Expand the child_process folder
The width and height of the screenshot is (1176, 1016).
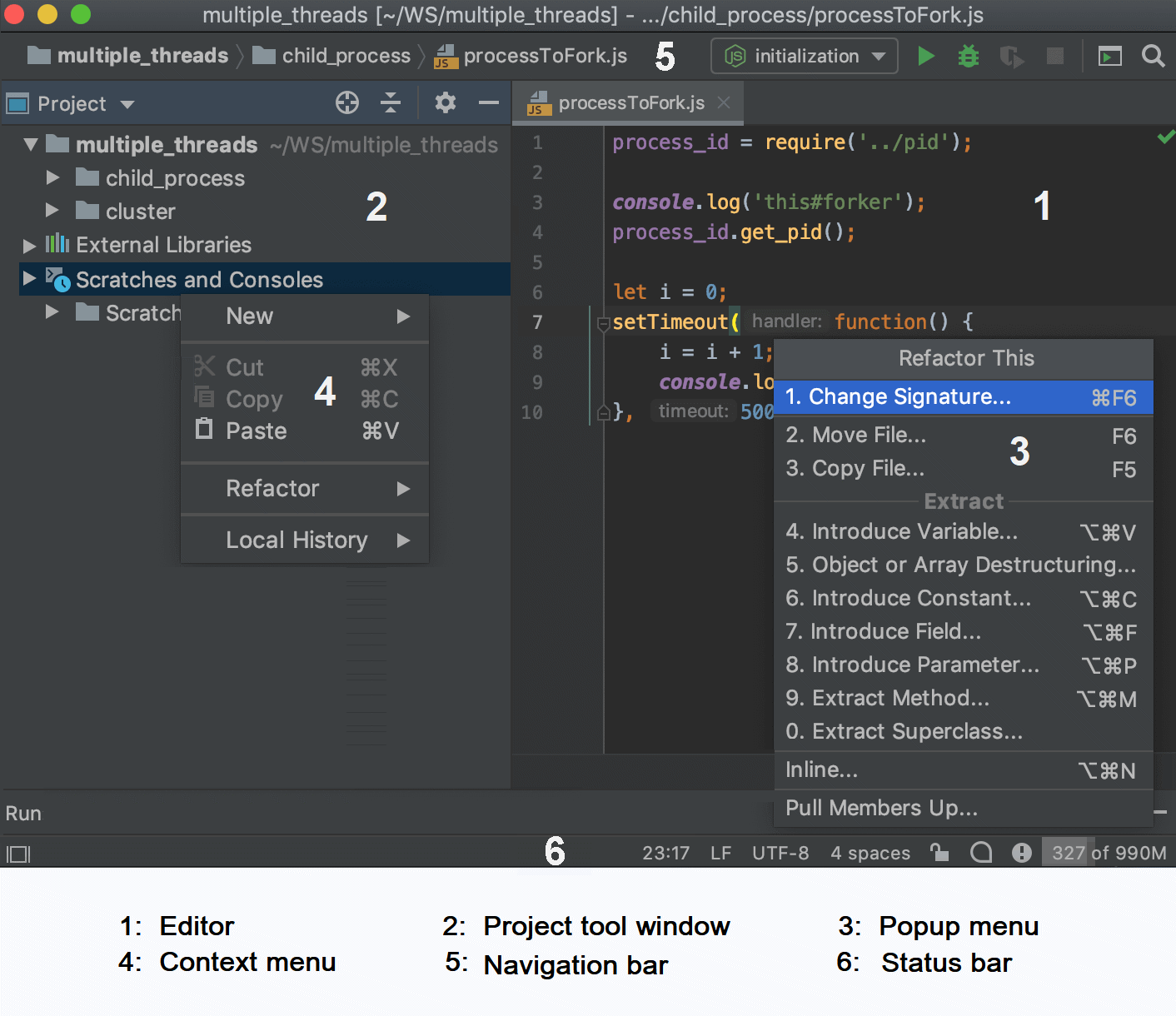pyautogui.click(x=52, y=177)
